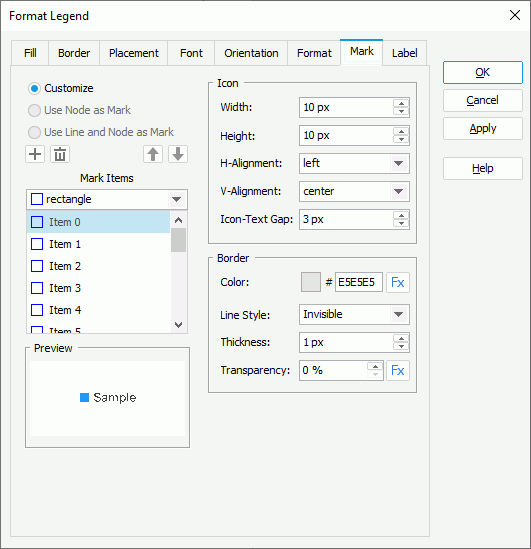Click the Sample preview legend entry

point(108,397)
